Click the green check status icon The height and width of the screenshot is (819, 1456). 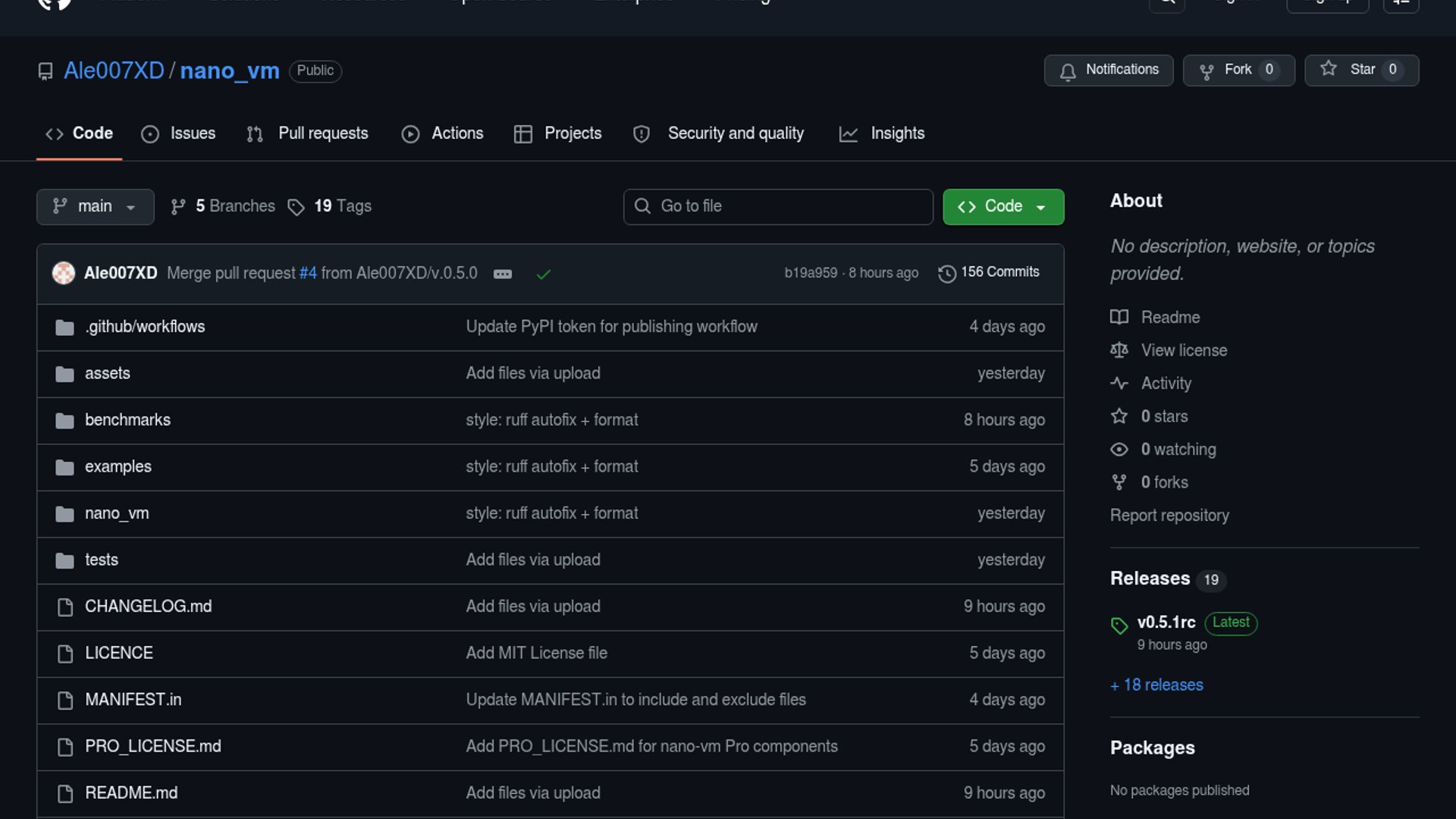click(x=543, y=274)
